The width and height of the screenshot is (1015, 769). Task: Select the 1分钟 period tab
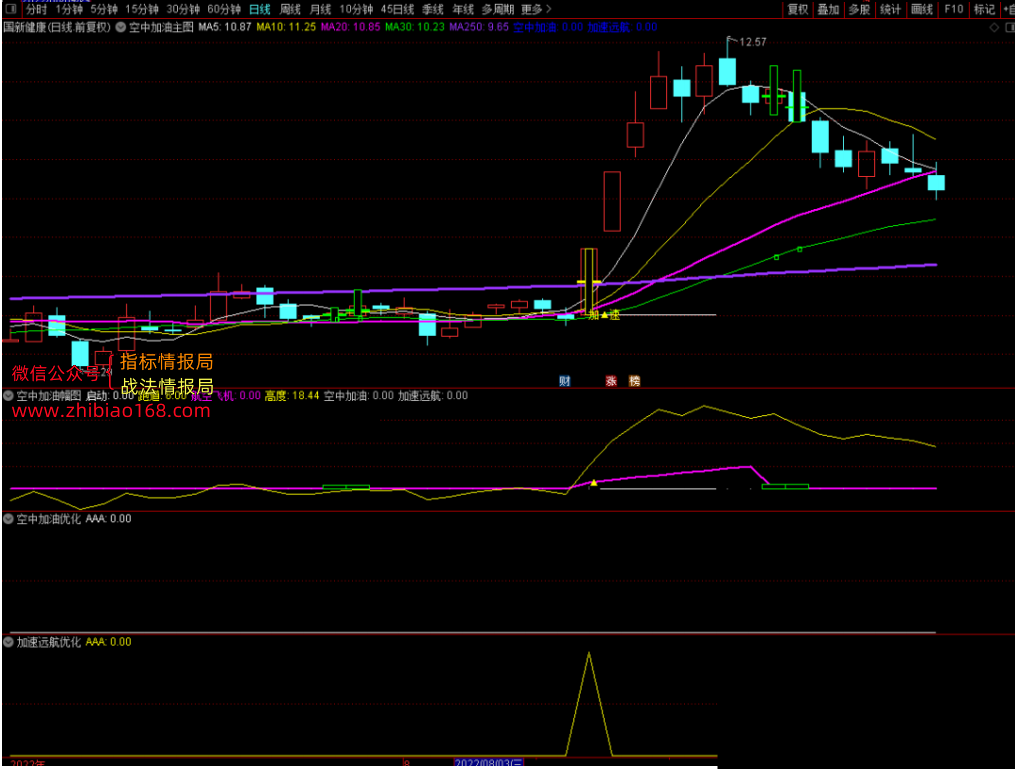click(69, 9)
